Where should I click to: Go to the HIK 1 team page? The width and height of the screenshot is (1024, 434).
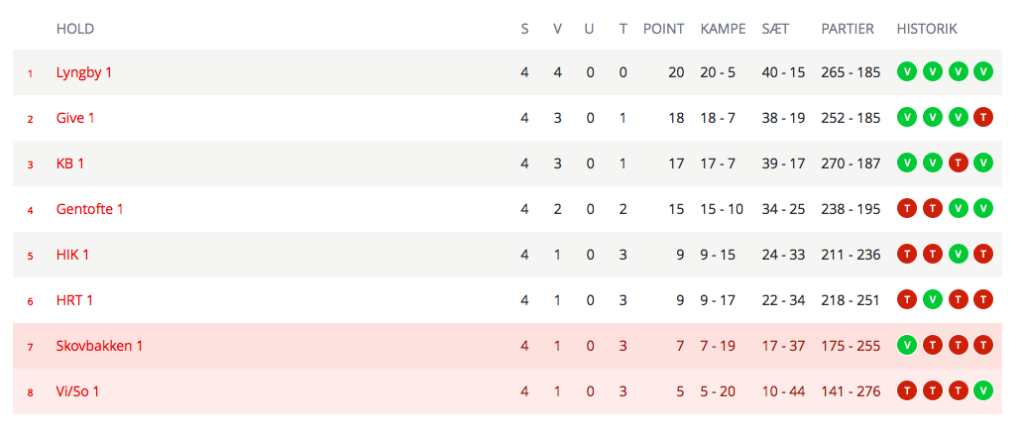pyautogui.click(x=72, y=255)
